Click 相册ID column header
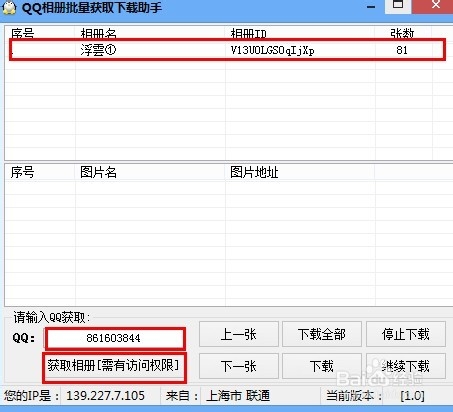This screenshot has height=412, width=453. point(248,33)
